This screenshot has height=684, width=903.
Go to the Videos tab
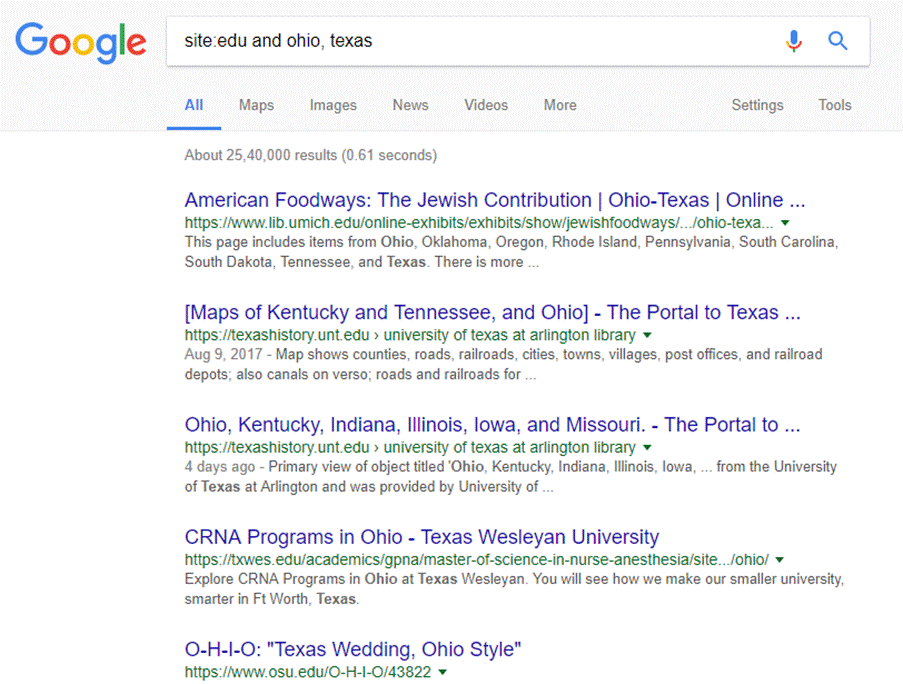[x=486, y=105]
